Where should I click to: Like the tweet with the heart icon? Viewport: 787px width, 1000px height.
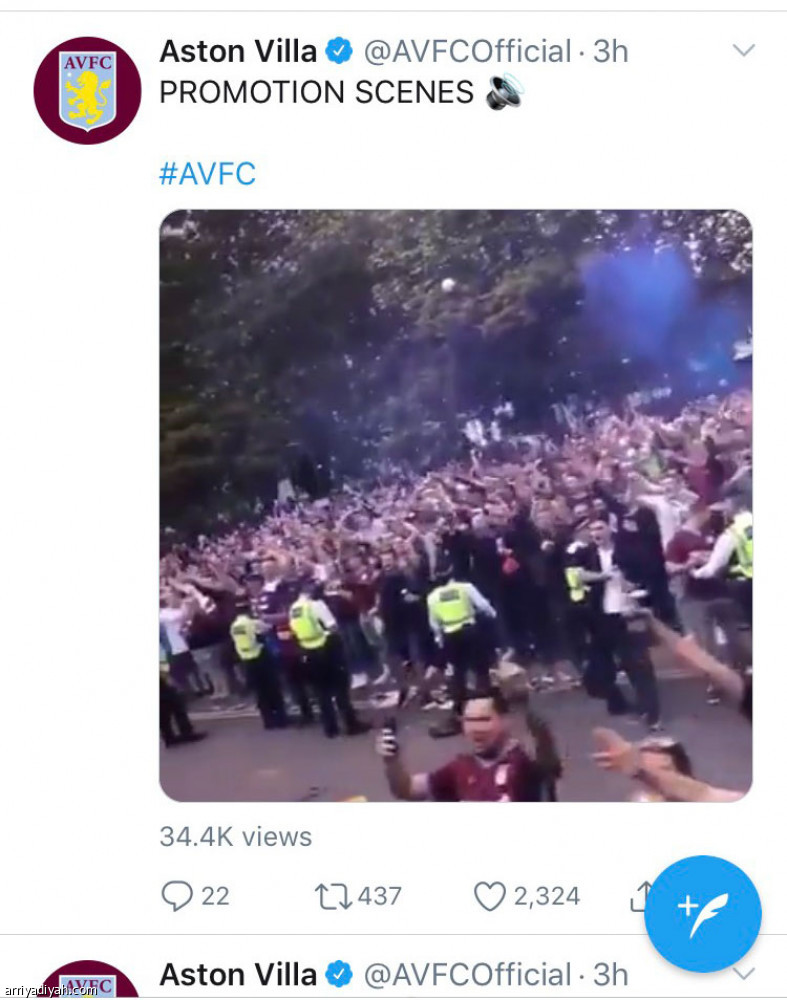pyautogui.click(x=489, y=896)
